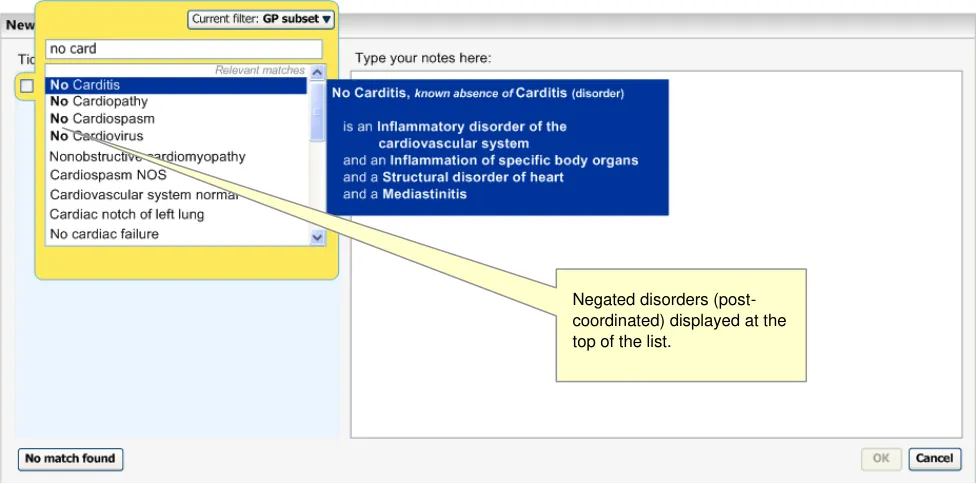Select 'Nonobstructive cardiomyopathy' entry
The image size is (976, 484).
[147, 156]
